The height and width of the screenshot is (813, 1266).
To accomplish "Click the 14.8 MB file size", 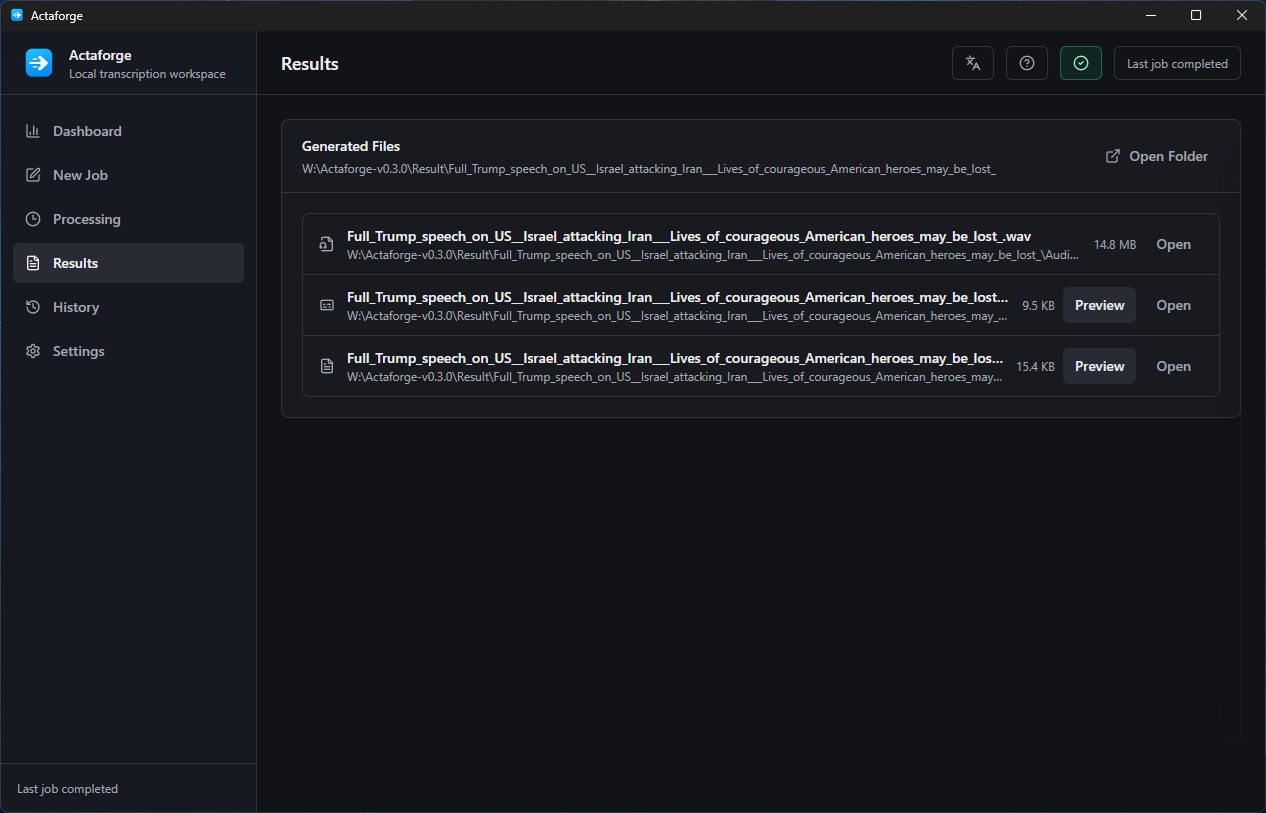I will coord(1114,244).
